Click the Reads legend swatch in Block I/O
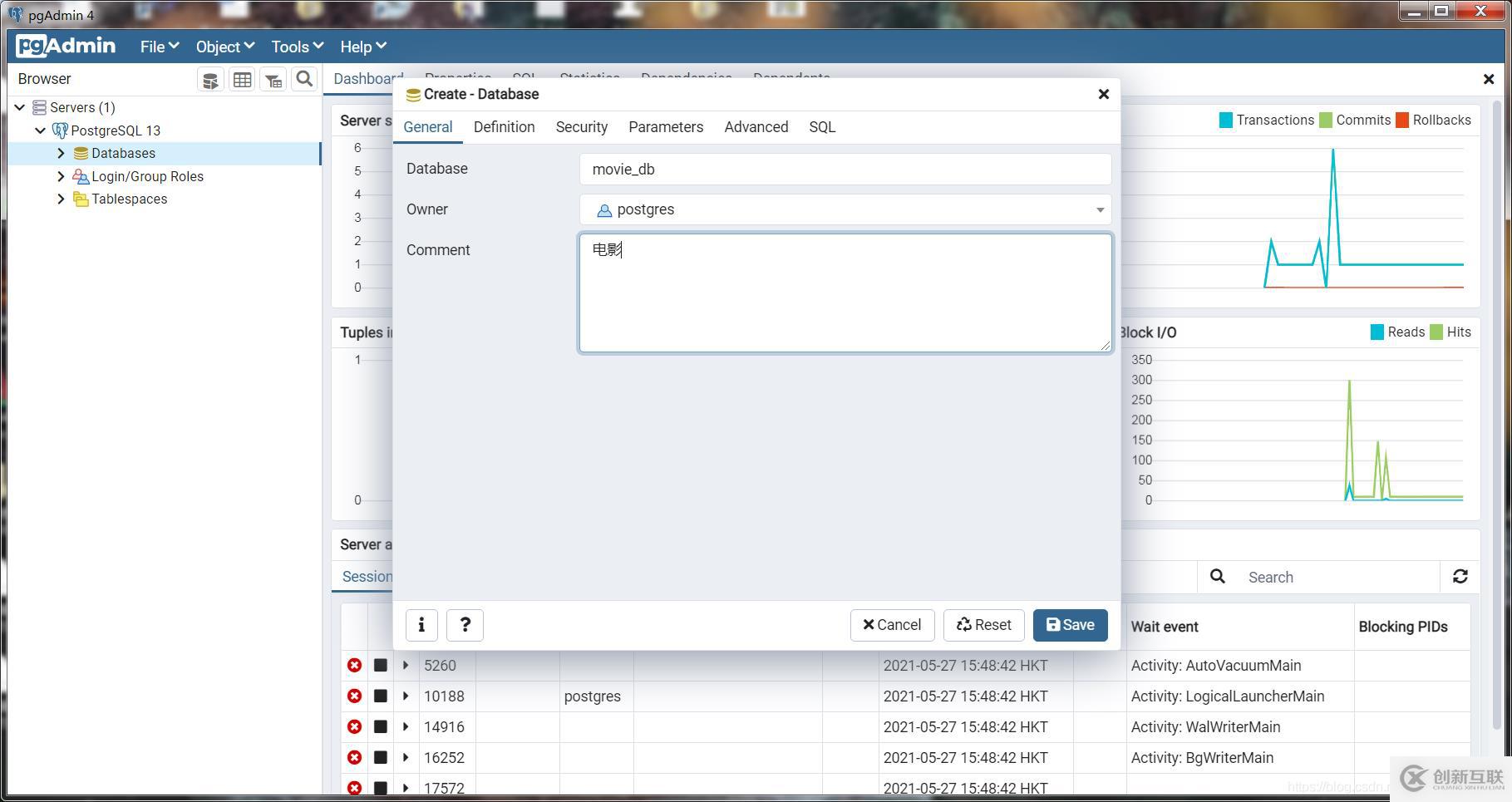1512x802 pixels. pos(1377,332)
